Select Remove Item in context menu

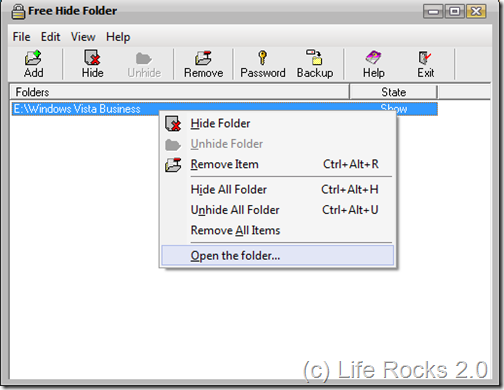(x=277, y=164)
